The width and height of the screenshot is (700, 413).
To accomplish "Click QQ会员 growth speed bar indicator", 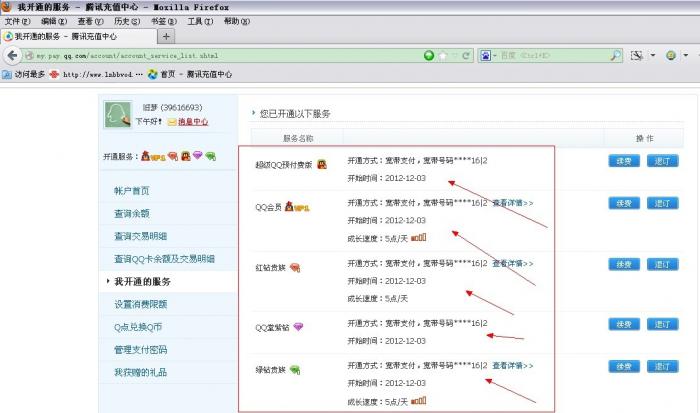I will point(418,238).
